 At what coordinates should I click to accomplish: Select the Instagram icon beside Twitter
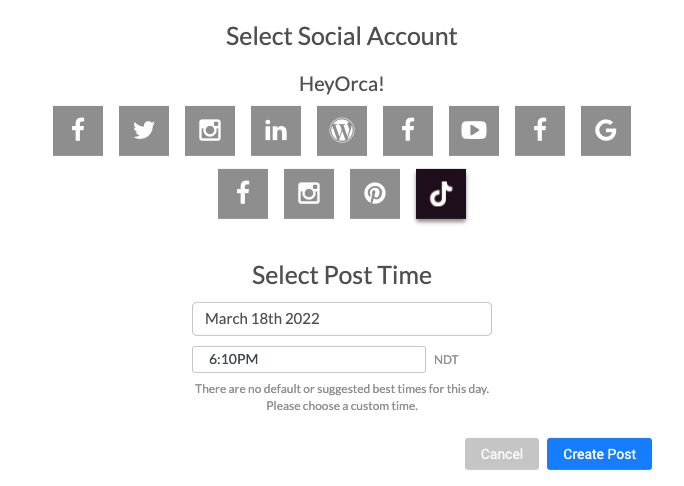210,131
